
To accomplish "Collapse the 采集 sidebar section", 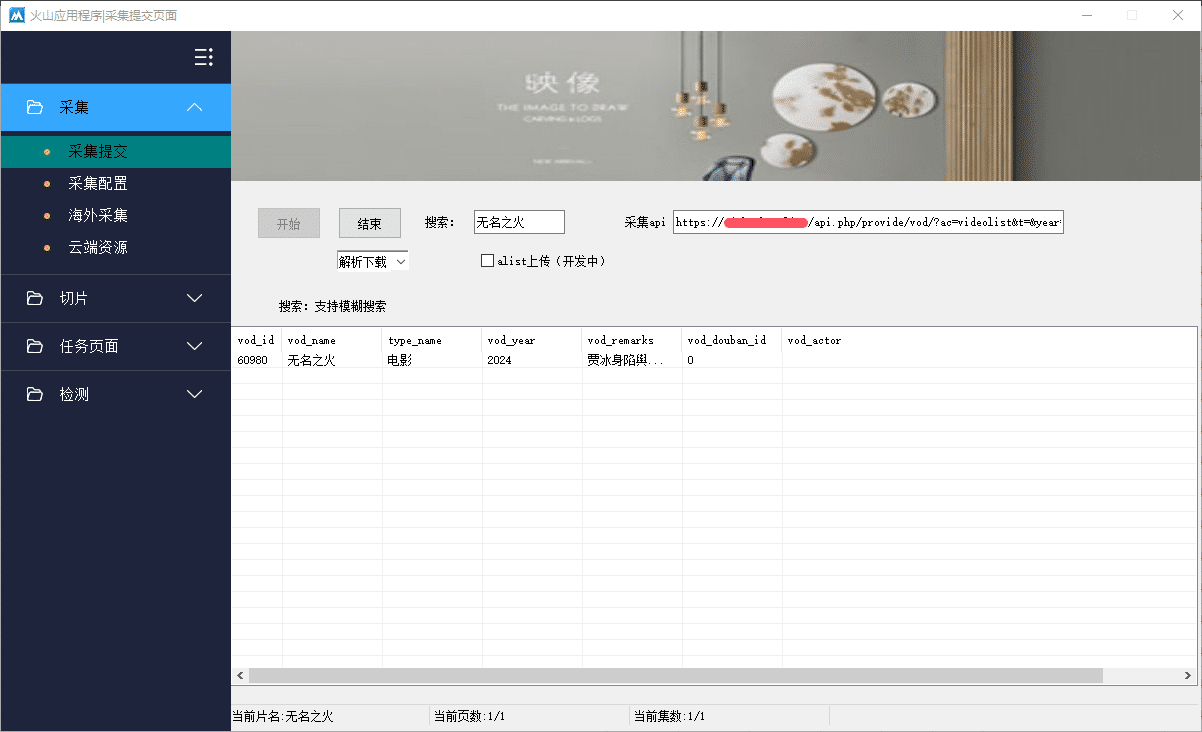I will [195, 107].
